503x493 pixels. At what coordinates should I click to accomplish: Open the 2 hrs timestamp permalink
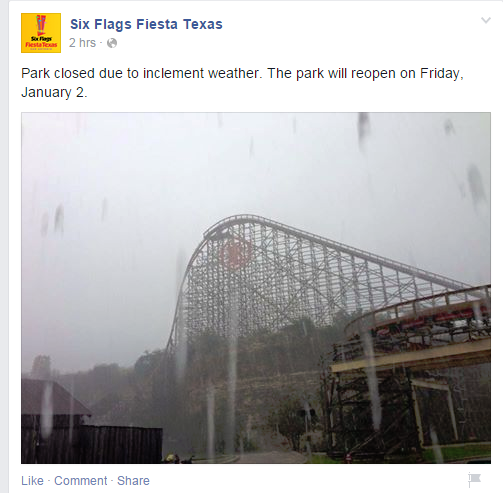(x=82, y=43)
